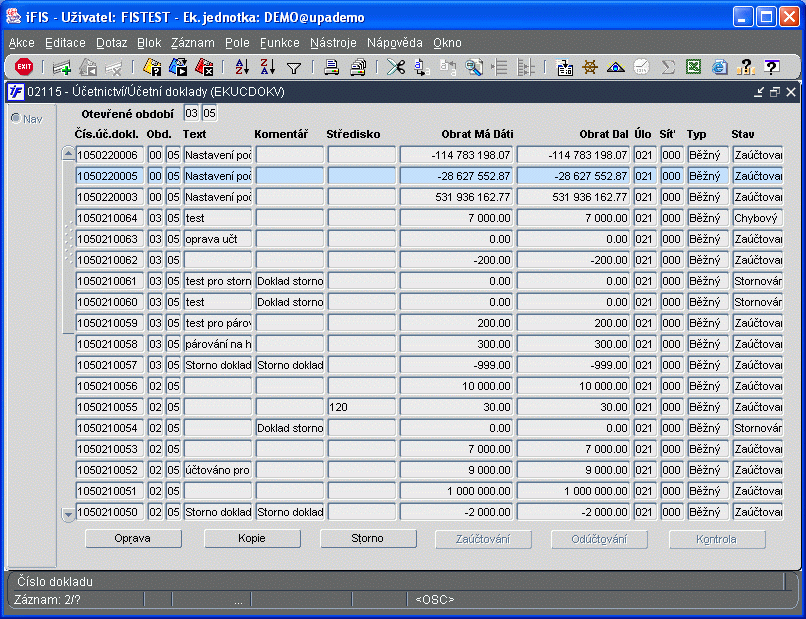
Task: Open the Dotaz menu
Action: pos(112,43)
